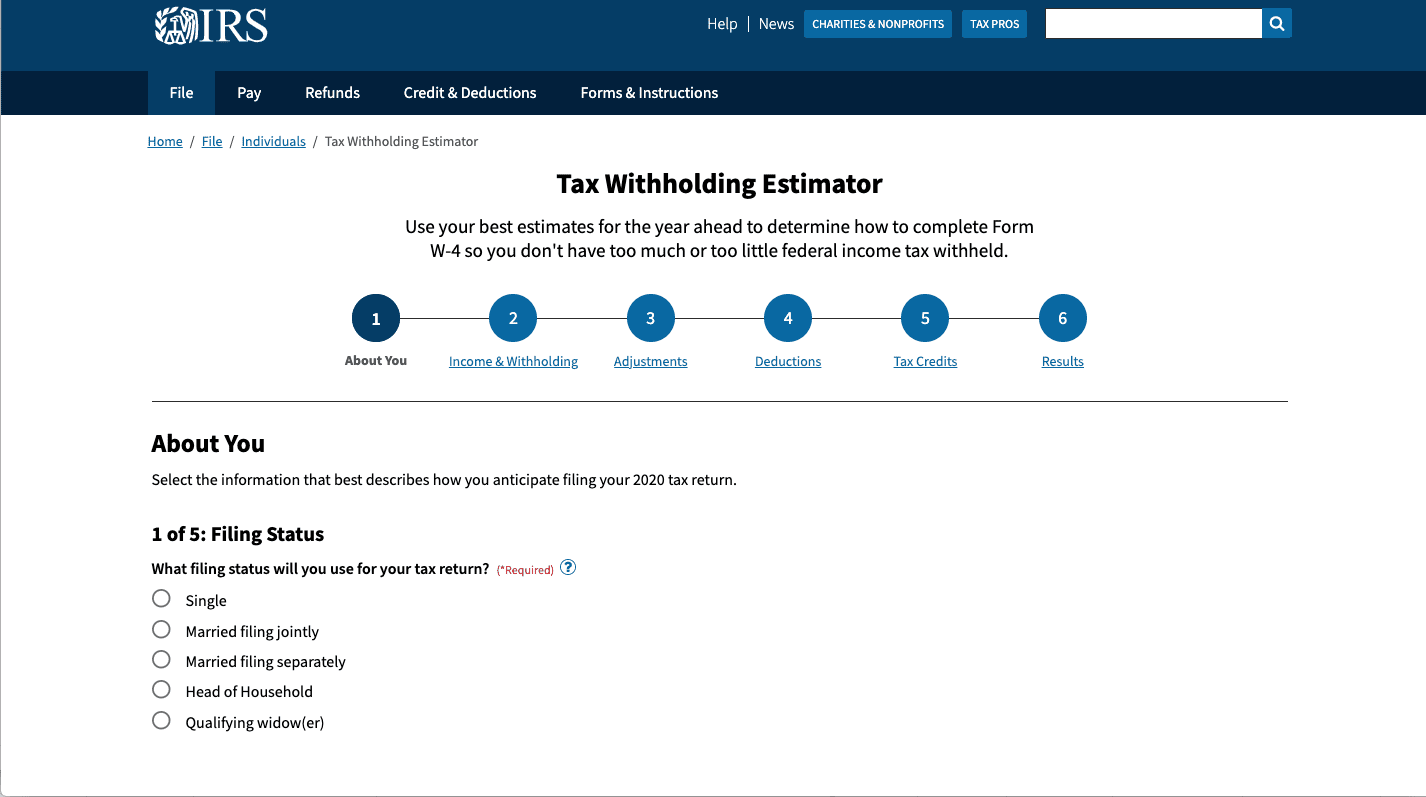Choose Head of Household status

[x=161, y=689]
